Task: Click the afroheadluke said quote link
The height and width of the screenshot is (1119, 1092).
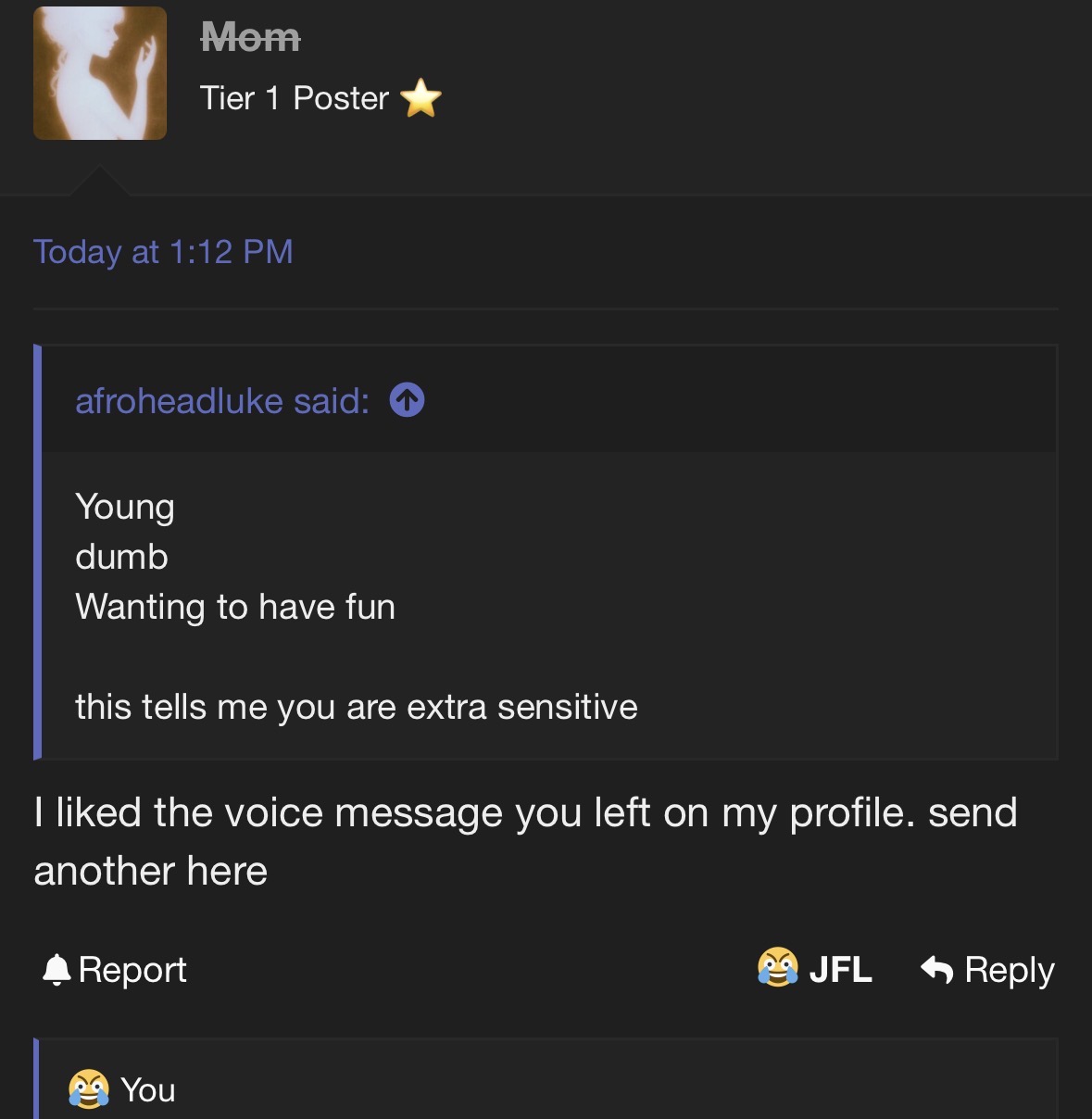Action: point(222,400)
